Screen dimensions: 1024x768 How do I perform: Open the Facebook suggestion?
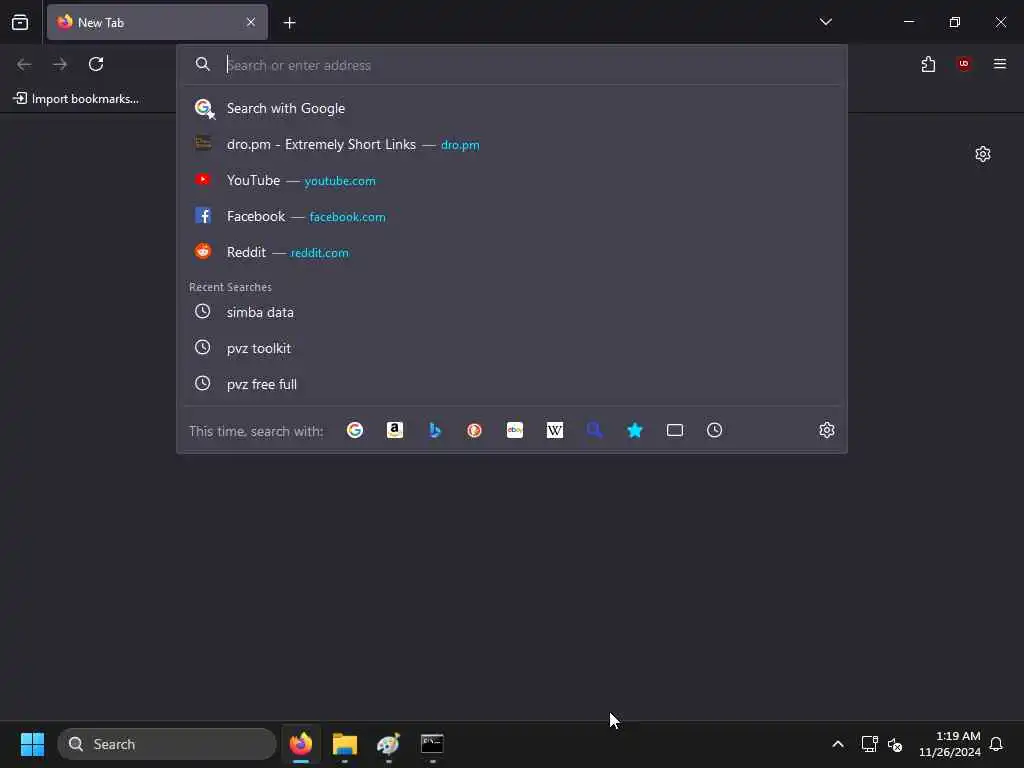(512, 216)
